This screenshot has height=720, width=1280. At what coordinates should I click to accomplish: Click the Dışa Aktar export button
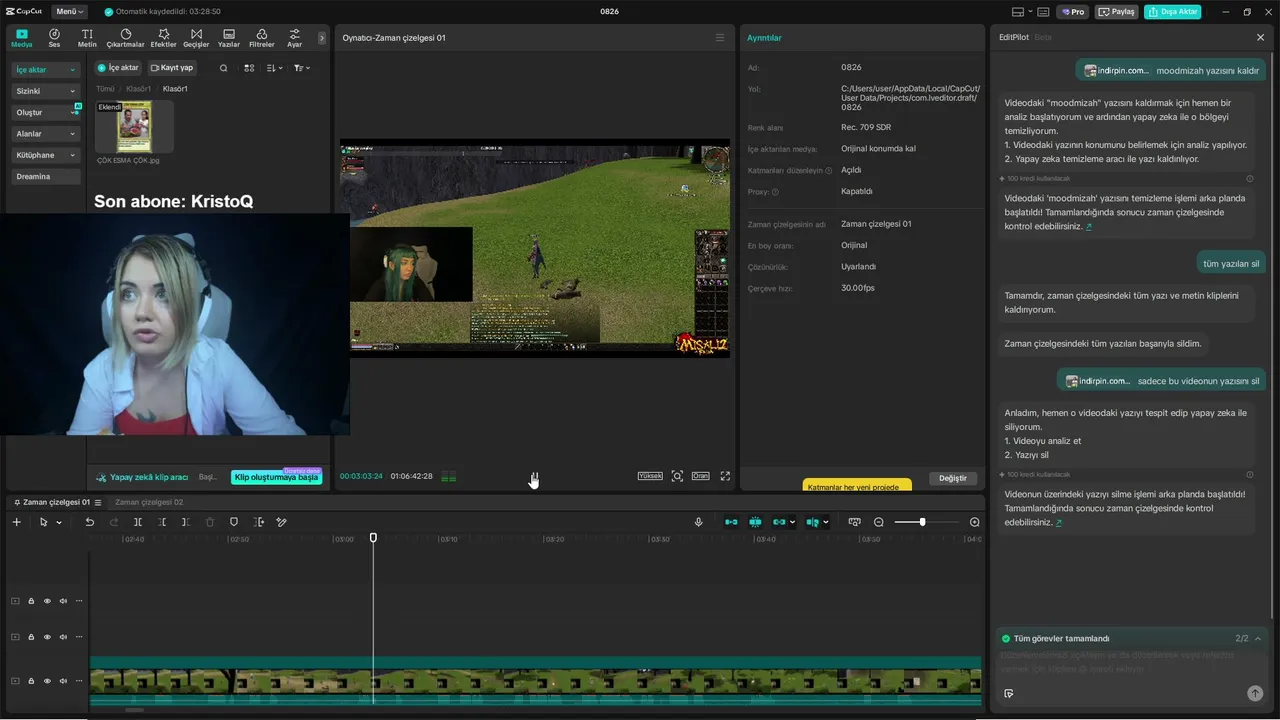coord(1173,12)
